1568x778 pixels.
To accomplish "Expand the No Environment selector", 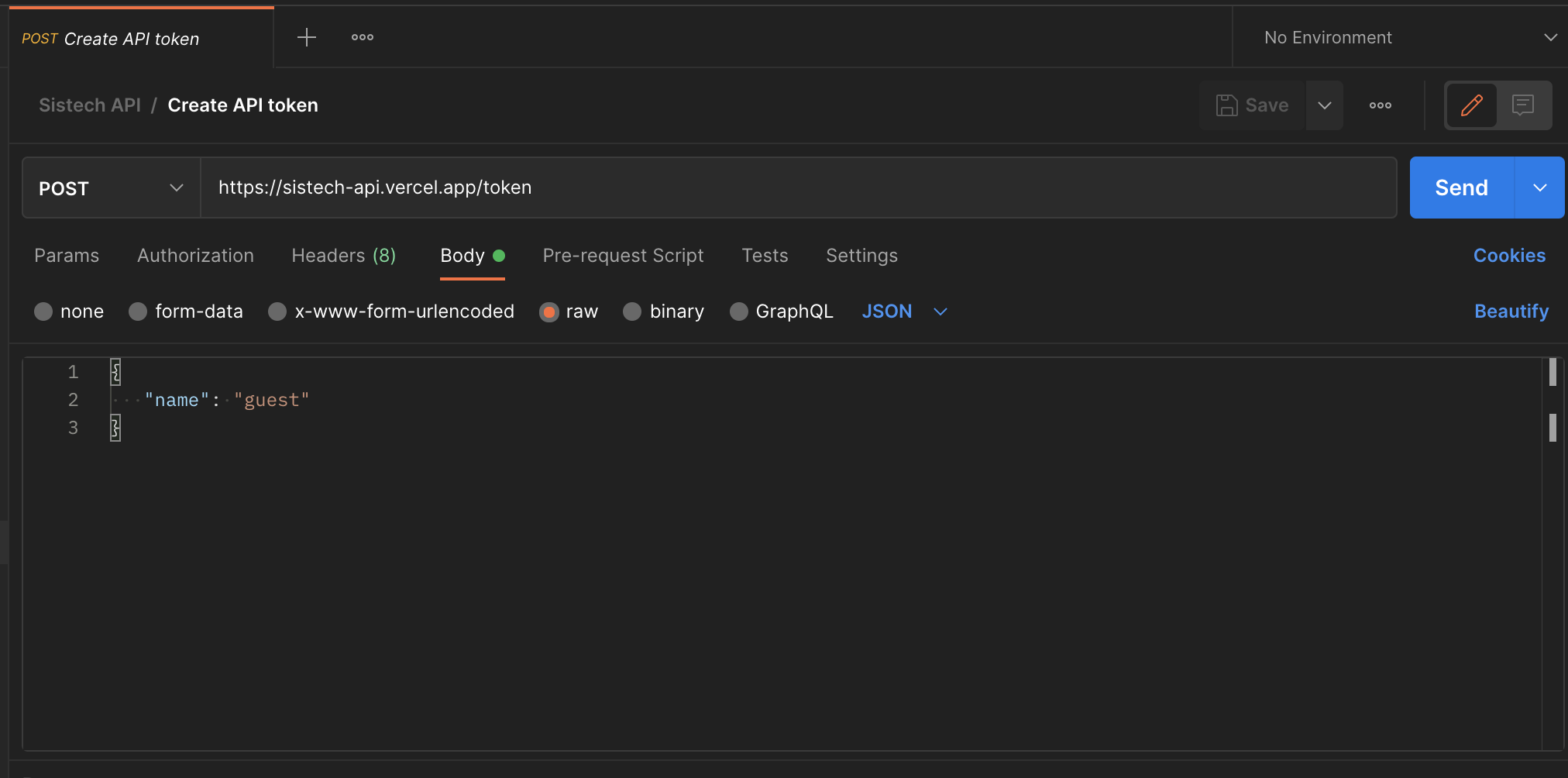I will [1406, 37].
